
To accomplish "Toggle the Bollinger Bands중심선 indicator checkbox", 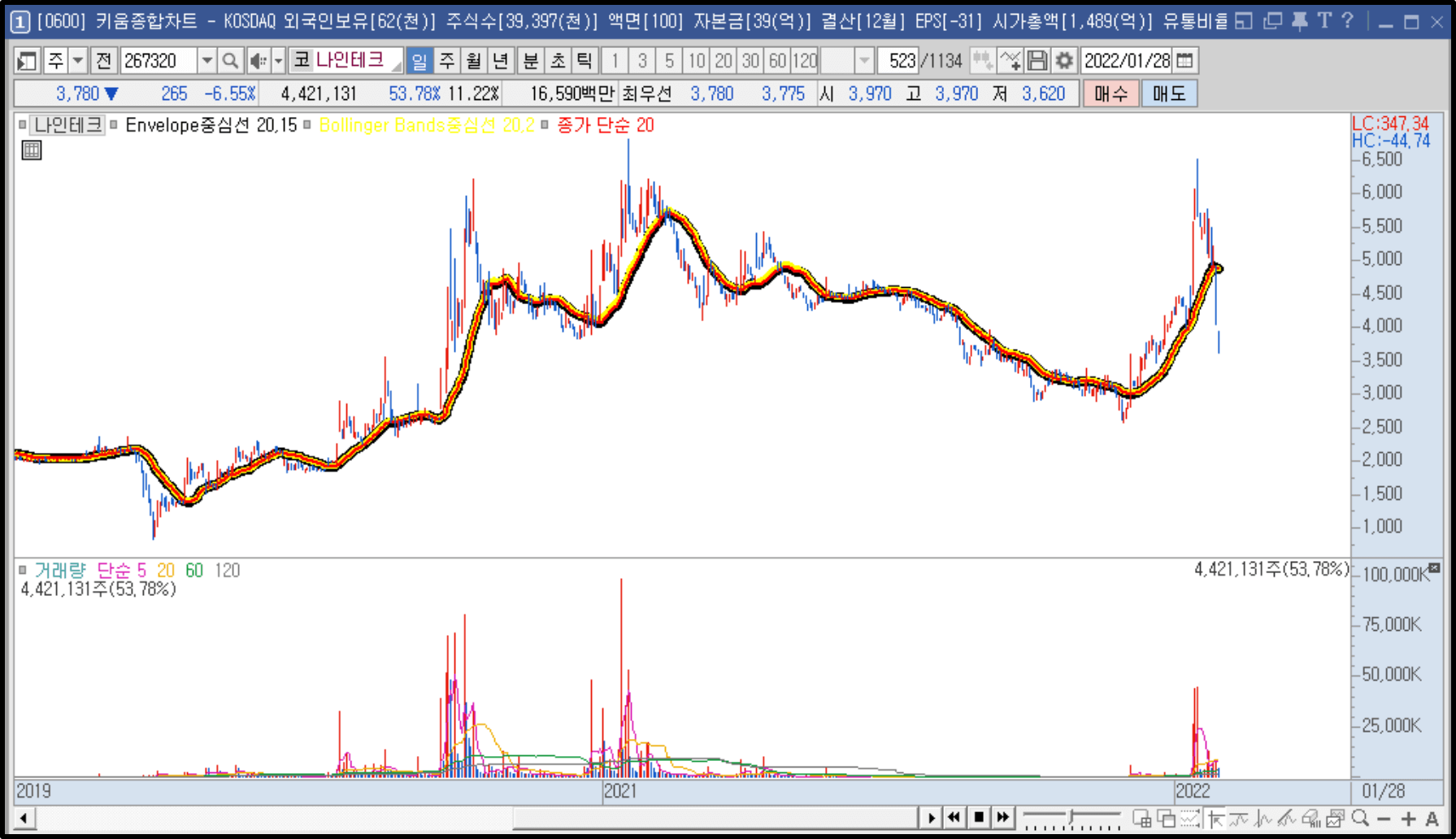I will coord(307,125).
